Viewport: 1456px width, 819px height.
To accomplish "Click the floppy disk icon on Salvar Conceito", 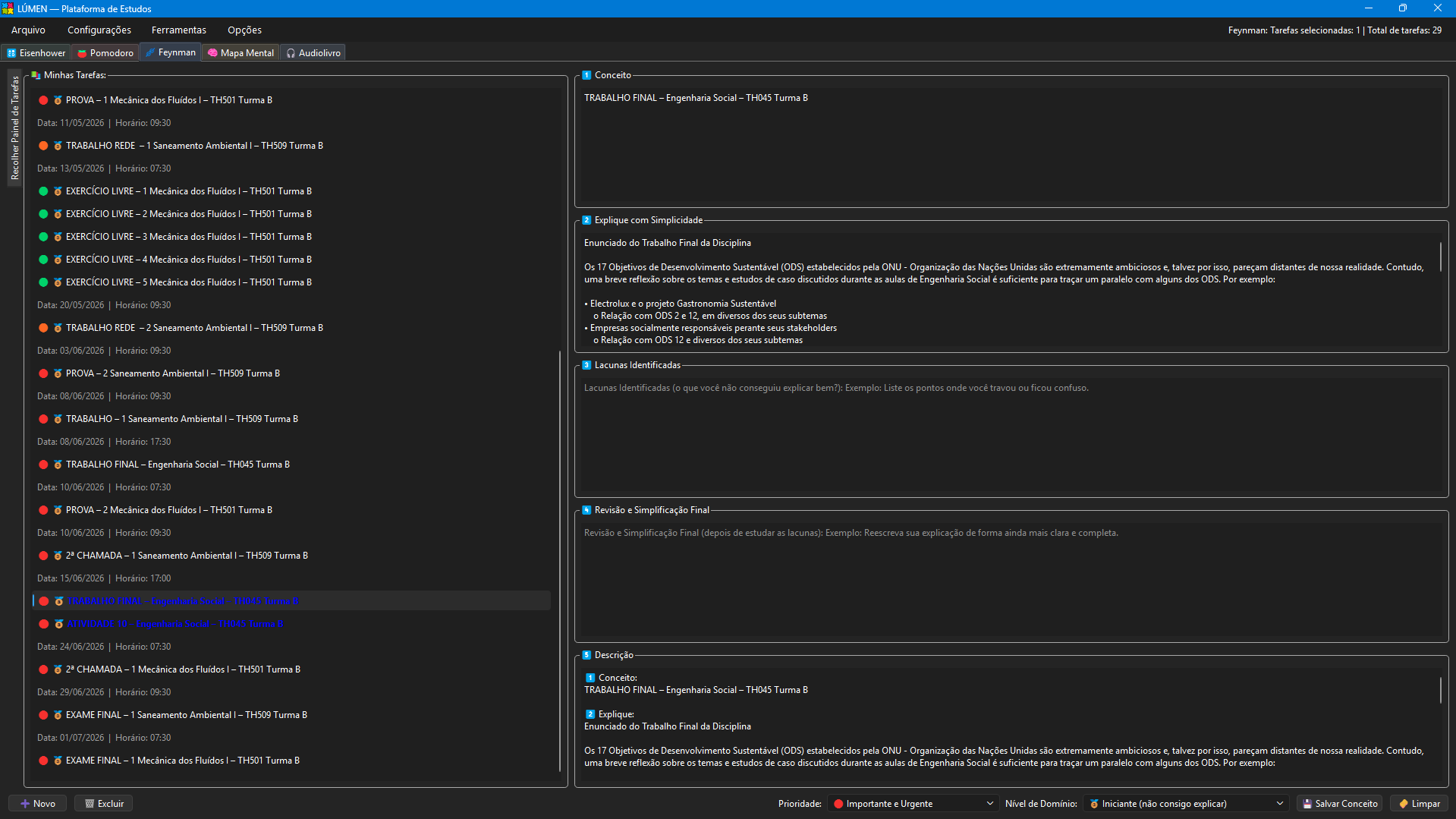I will pyautogui.click(x=1307, y=804).
